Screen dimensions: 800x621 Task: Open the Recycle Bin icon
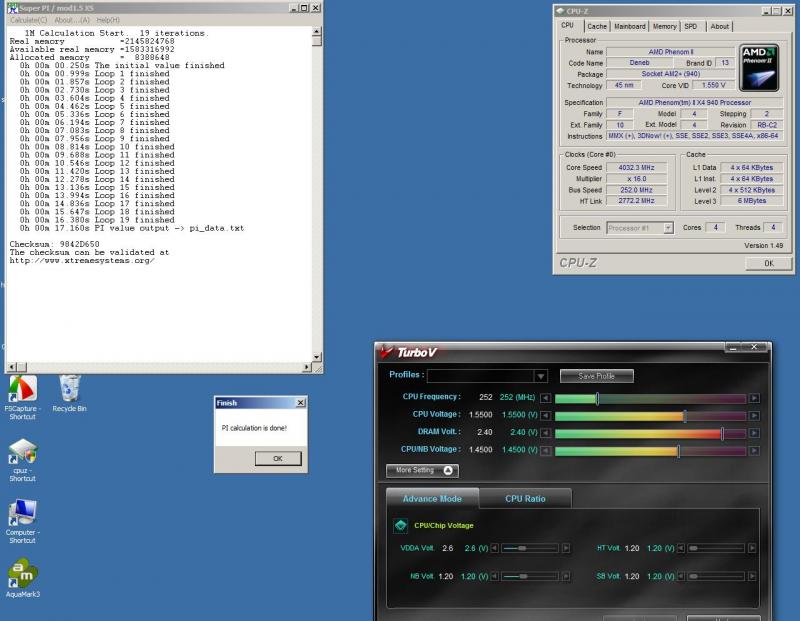tap(70, 388)
